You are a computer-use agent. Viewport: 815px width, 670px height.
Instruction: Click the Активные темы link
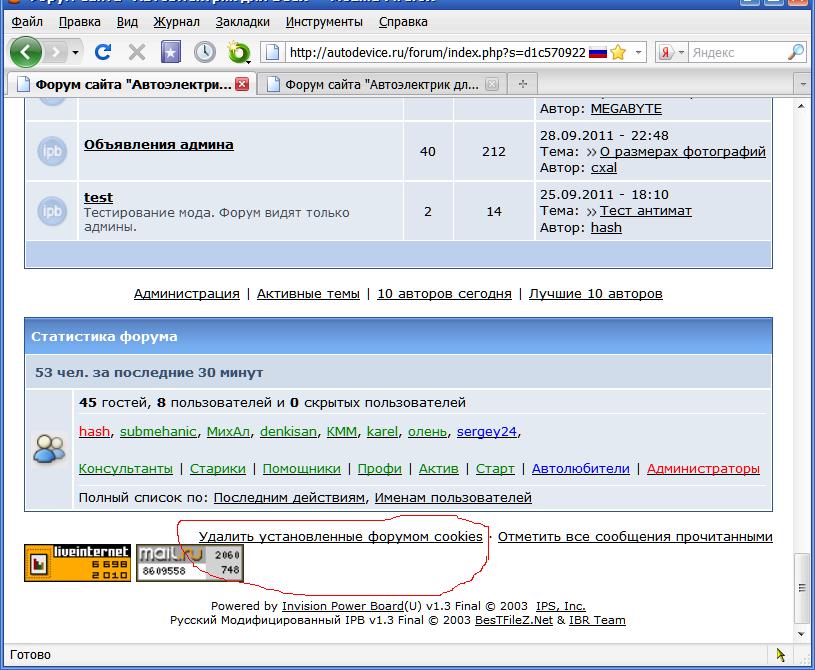[308, 294]
